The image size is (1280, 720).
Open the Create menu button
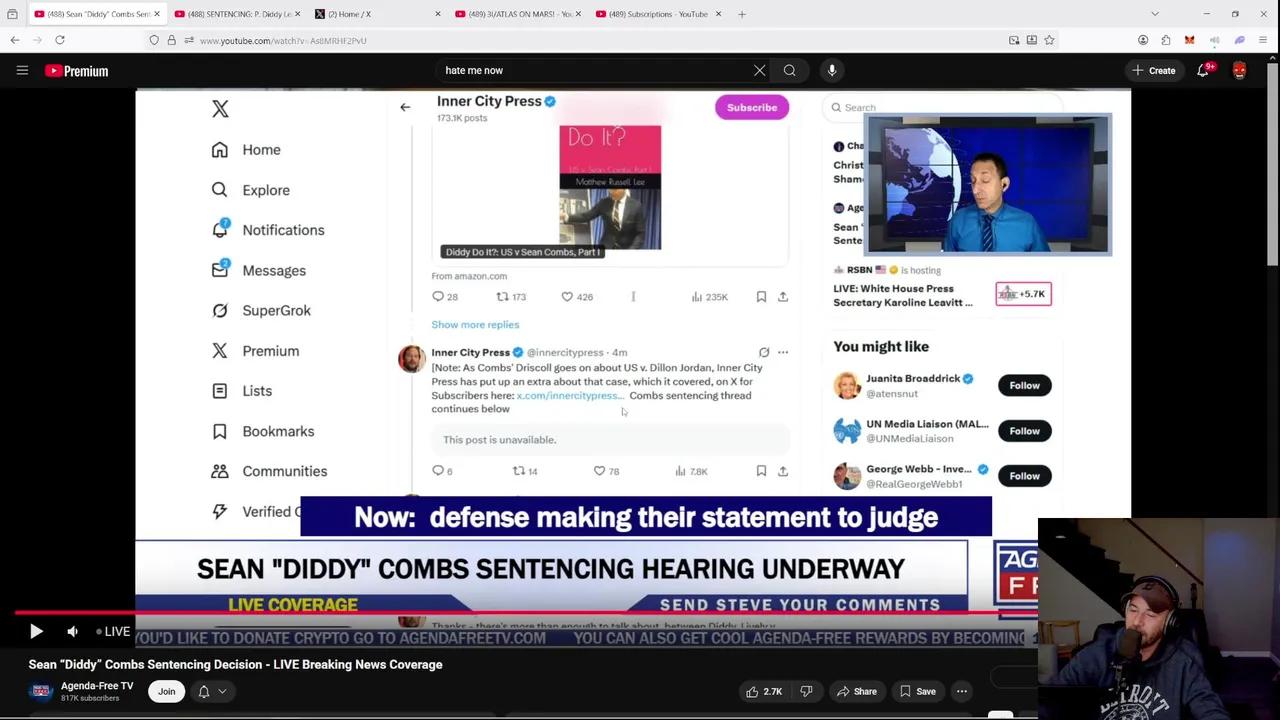(x=1154, y=70)
